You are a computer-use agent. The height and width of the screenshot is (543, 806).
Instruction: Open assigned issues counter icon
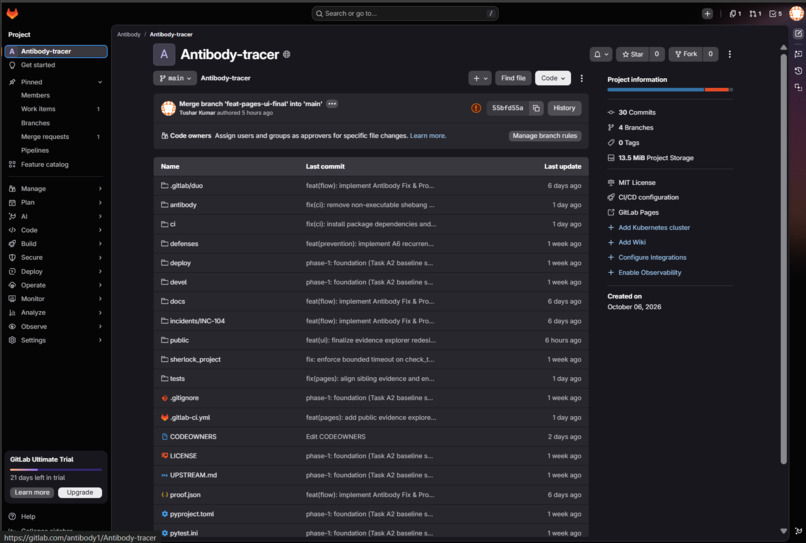tap(735, 14)
